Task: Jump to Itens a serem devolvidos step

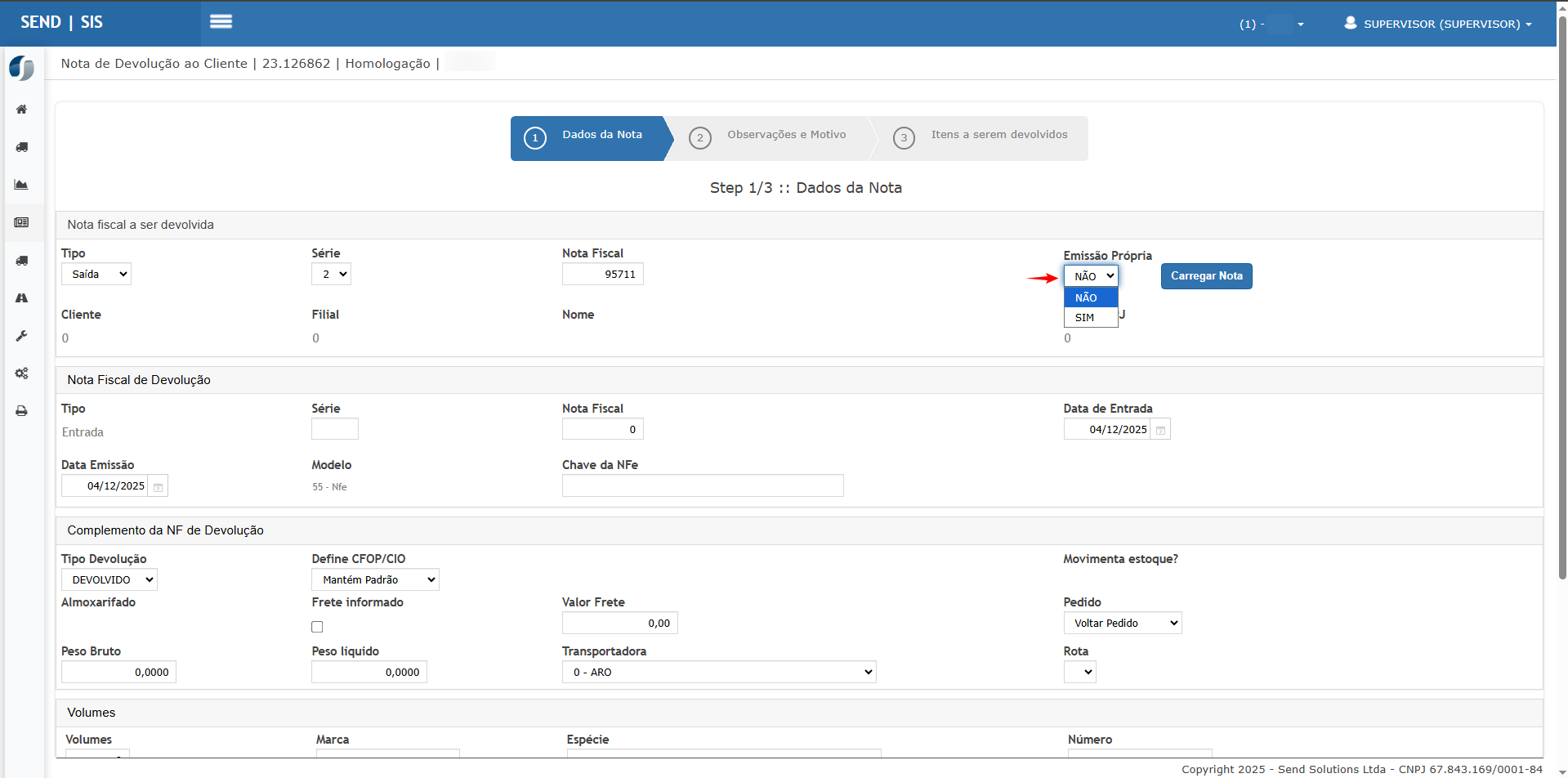Action: (x=981, y=136)
